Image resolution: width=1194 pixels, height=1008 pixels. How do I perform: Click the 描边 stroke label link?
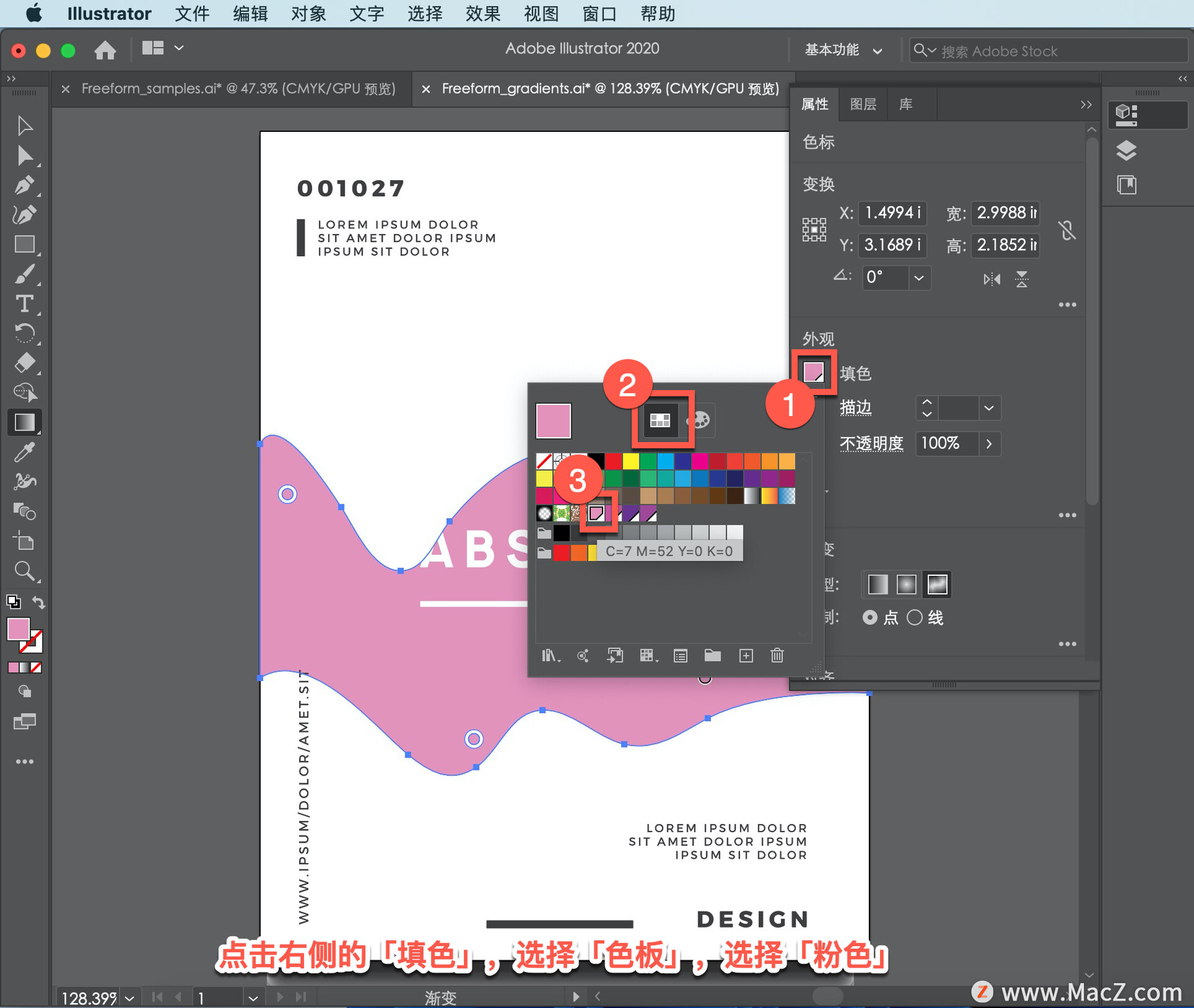(856, 409)
